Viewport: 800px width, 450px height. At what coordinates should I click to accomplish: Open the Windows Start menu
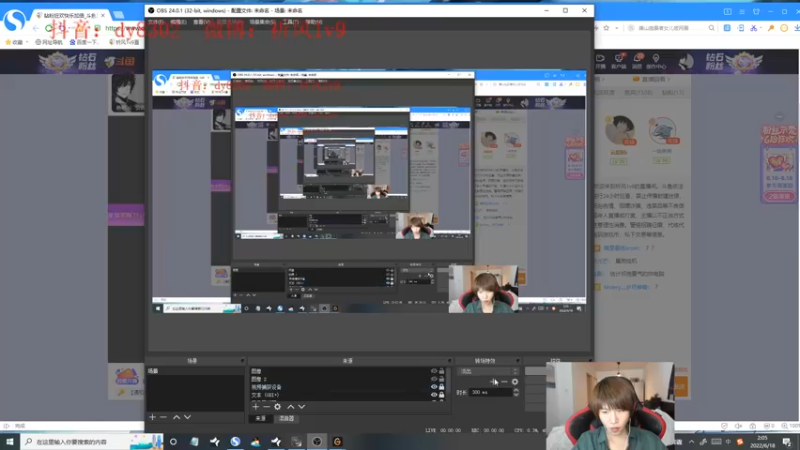tap(10, 441)
